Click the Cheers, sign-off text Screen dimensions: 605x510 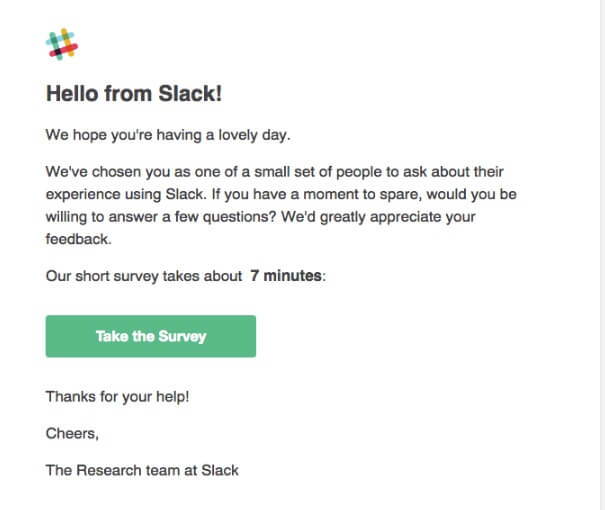click(72, 434)
